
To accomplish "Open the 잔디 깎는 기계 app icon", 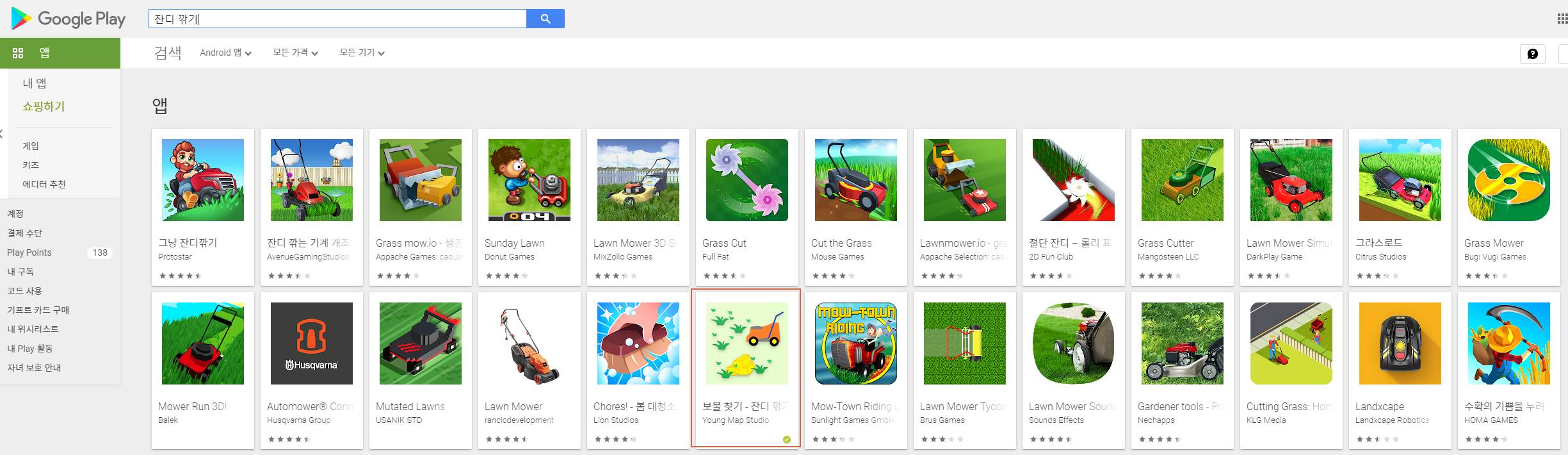I will pos(312,180).
